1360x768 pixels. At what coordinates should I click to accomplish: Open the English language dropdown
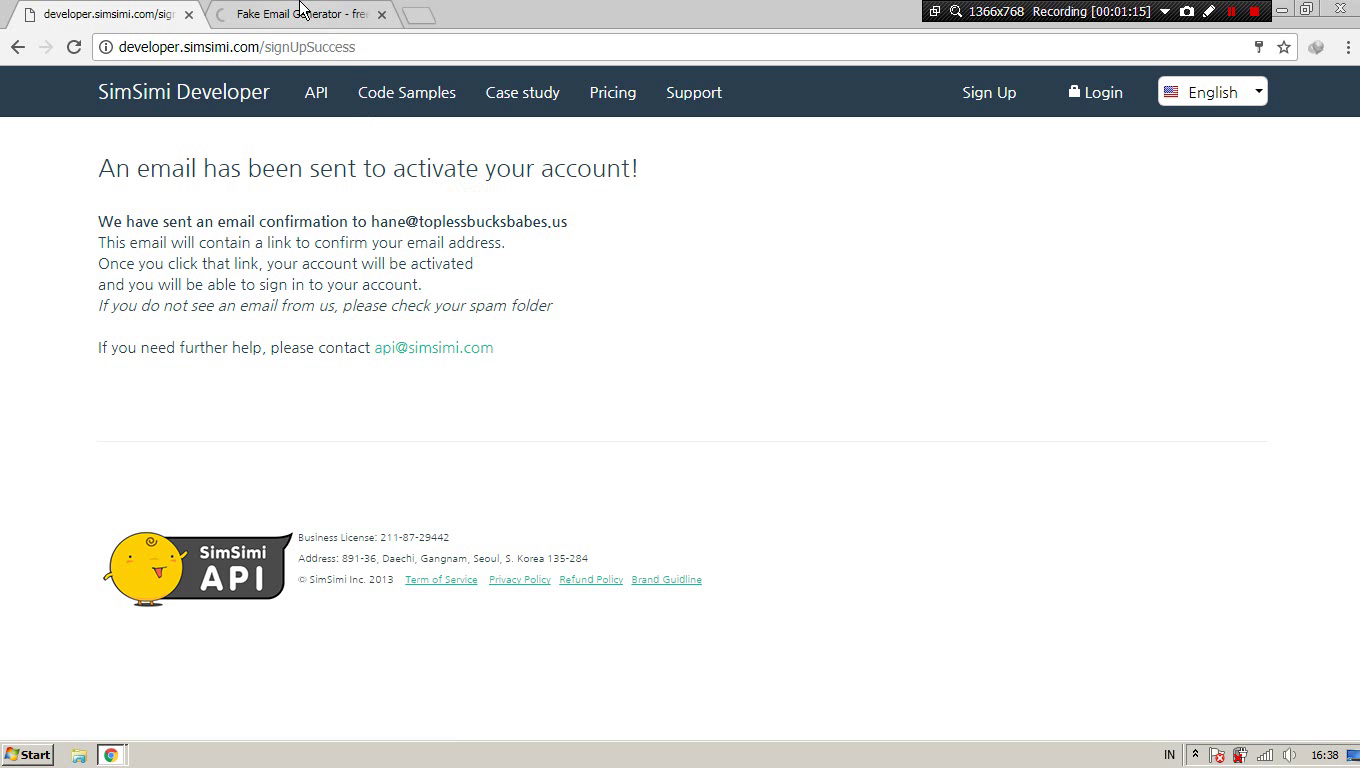pos(1213,91)
